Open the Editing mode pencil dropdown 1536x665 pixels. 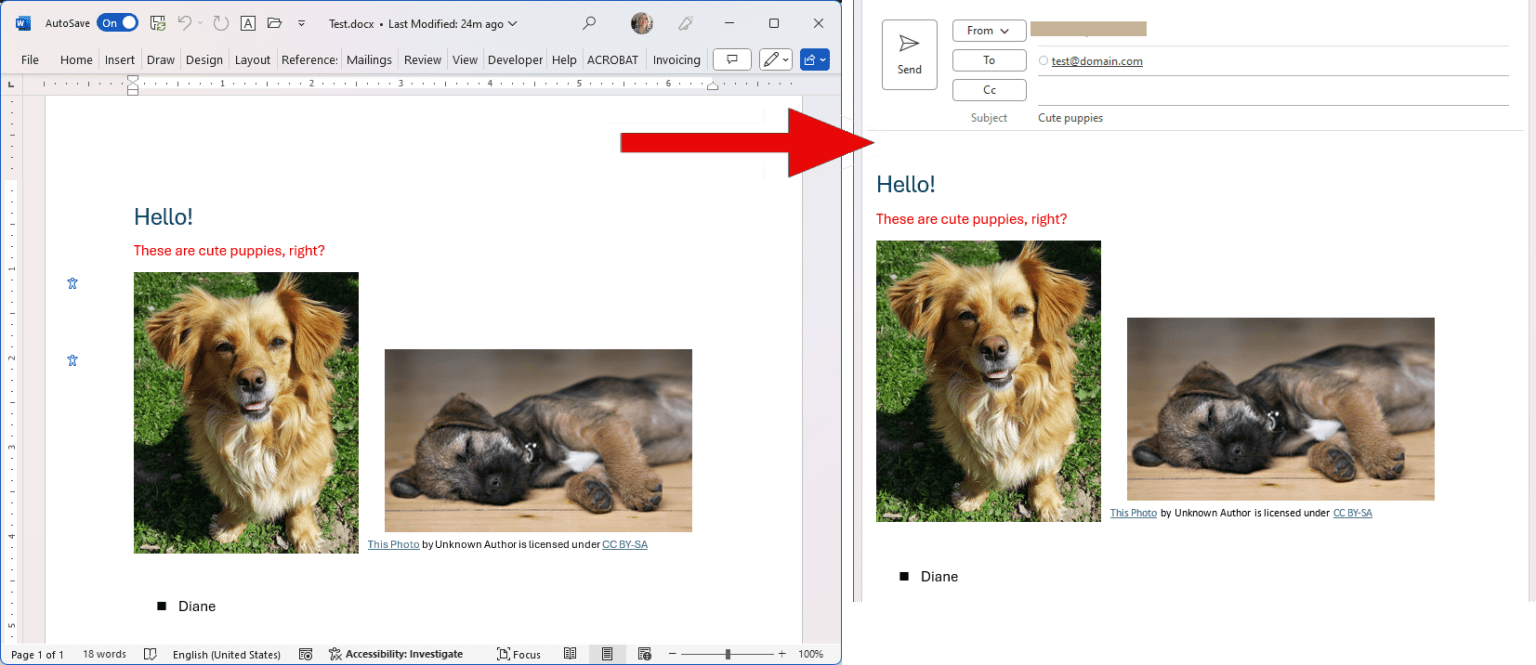tap(775, 59)
